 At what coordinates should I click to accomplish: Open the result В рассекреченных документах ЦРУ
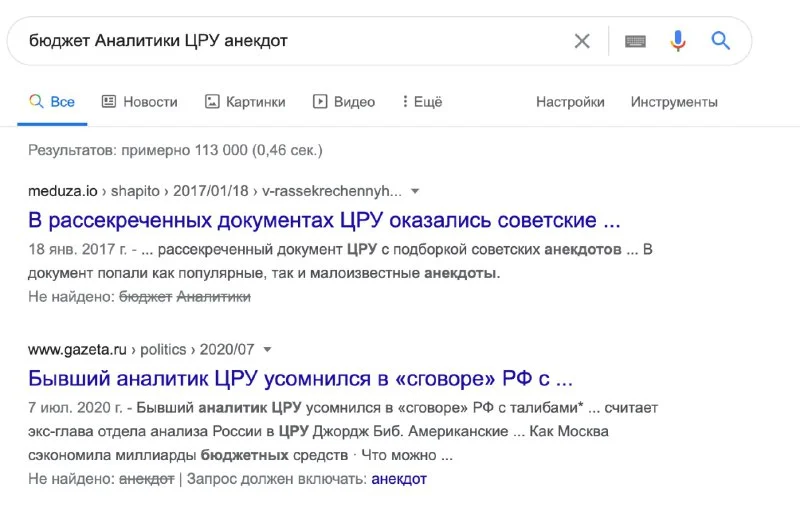pos(324,220)
